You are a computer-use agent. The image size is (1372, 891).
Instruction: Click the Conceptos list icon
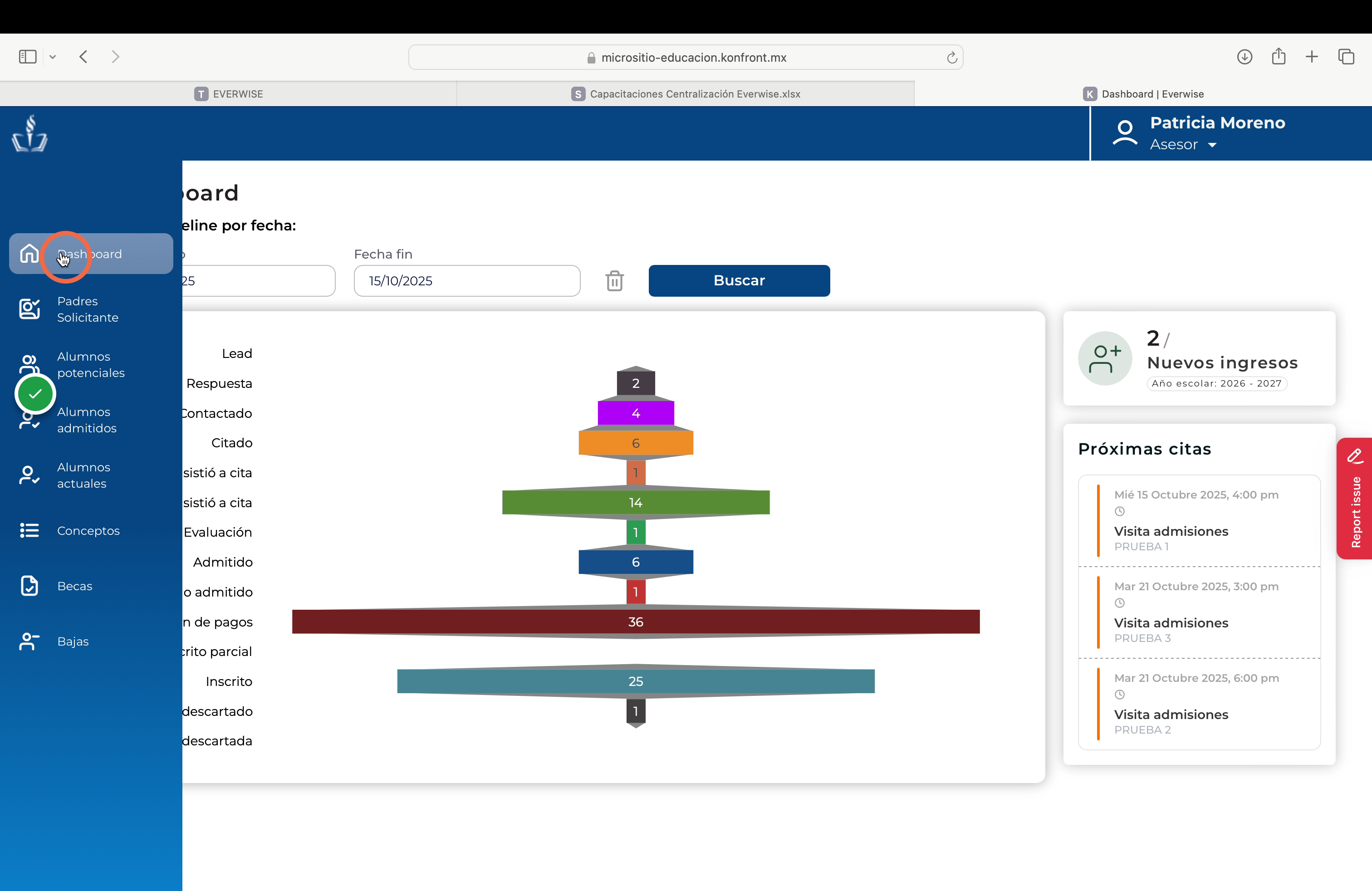[29, 530]
